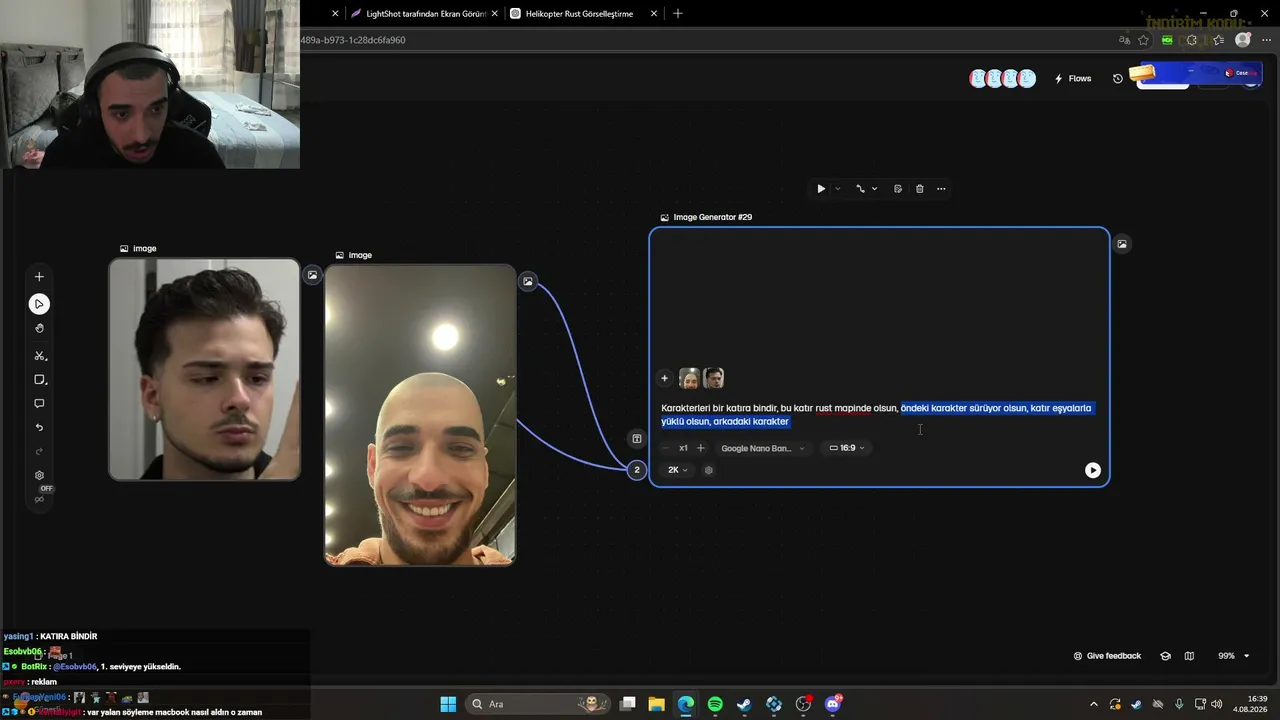The height and width of the screenshot is (720, 1280).
Task: Open a new browser tab
Action: tap(678, 14)
